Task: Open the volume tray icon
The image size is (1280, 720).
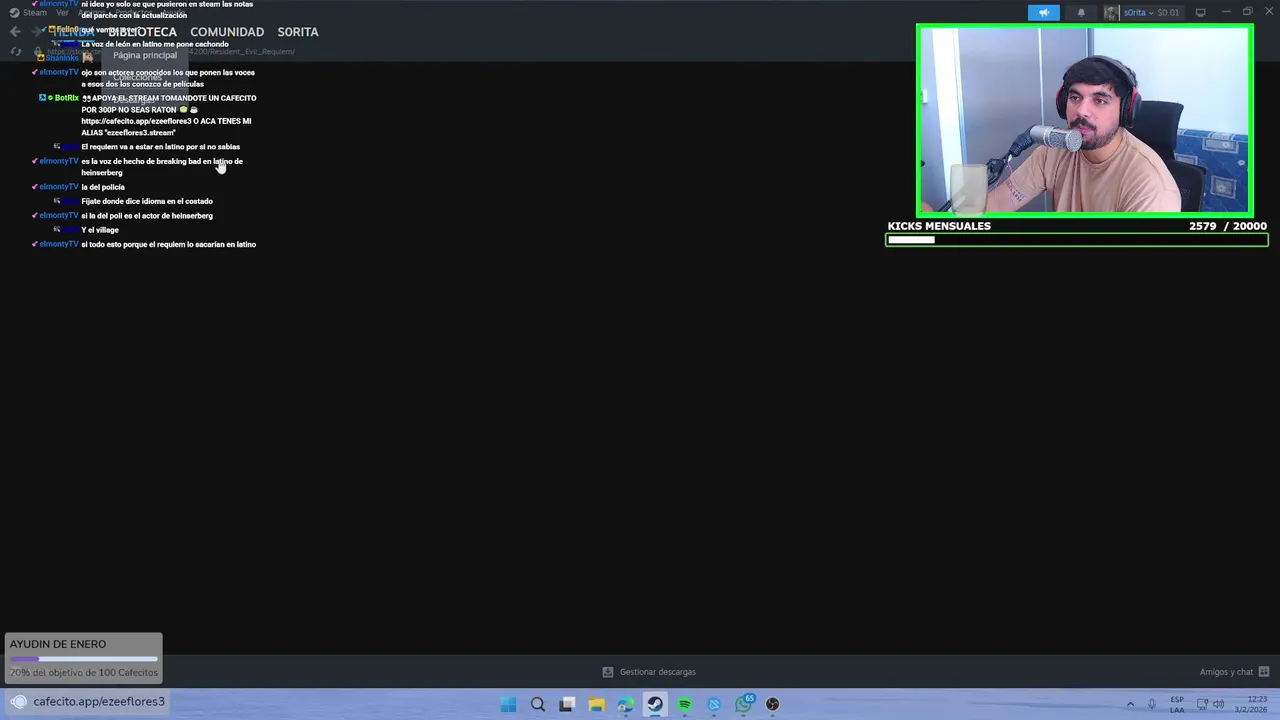Action: click(x=1218, y=704)
